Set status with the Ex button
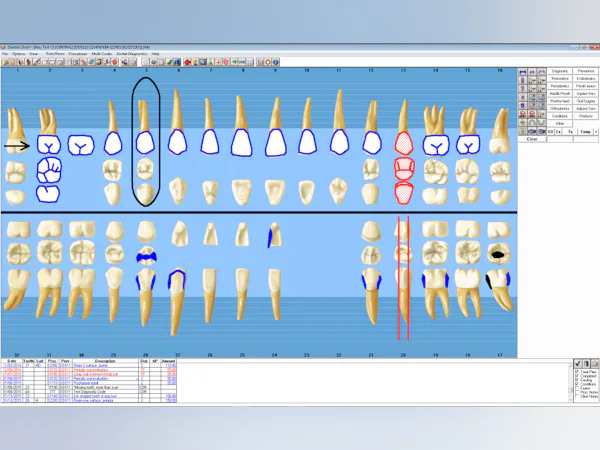 pos(558,132)
